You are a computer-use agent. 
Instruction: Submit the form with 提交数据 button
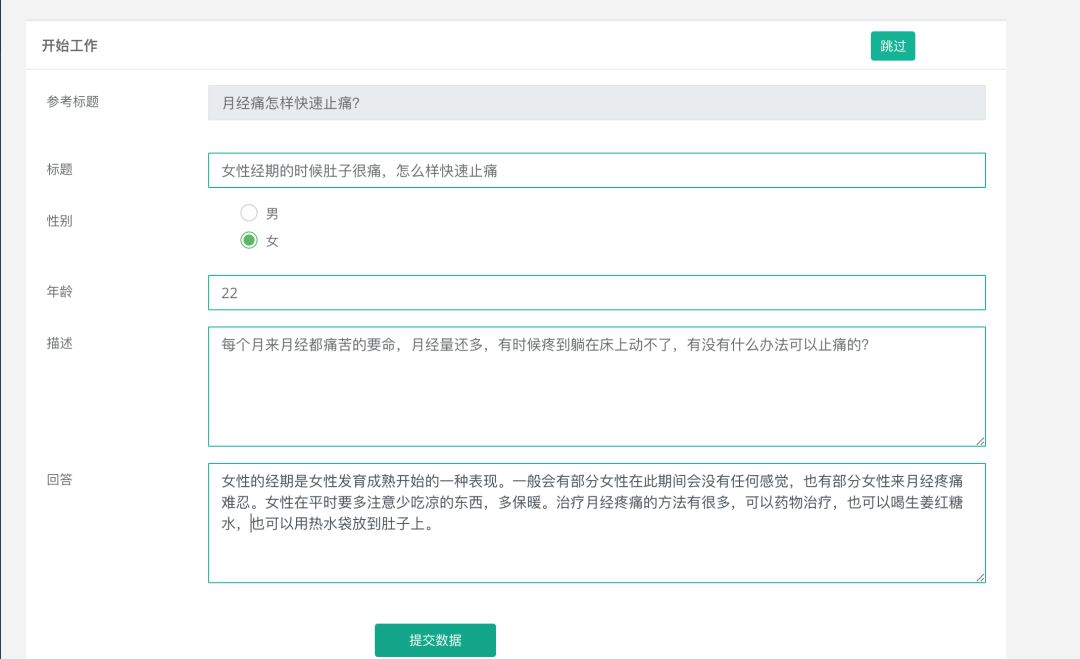pos(435,640)
